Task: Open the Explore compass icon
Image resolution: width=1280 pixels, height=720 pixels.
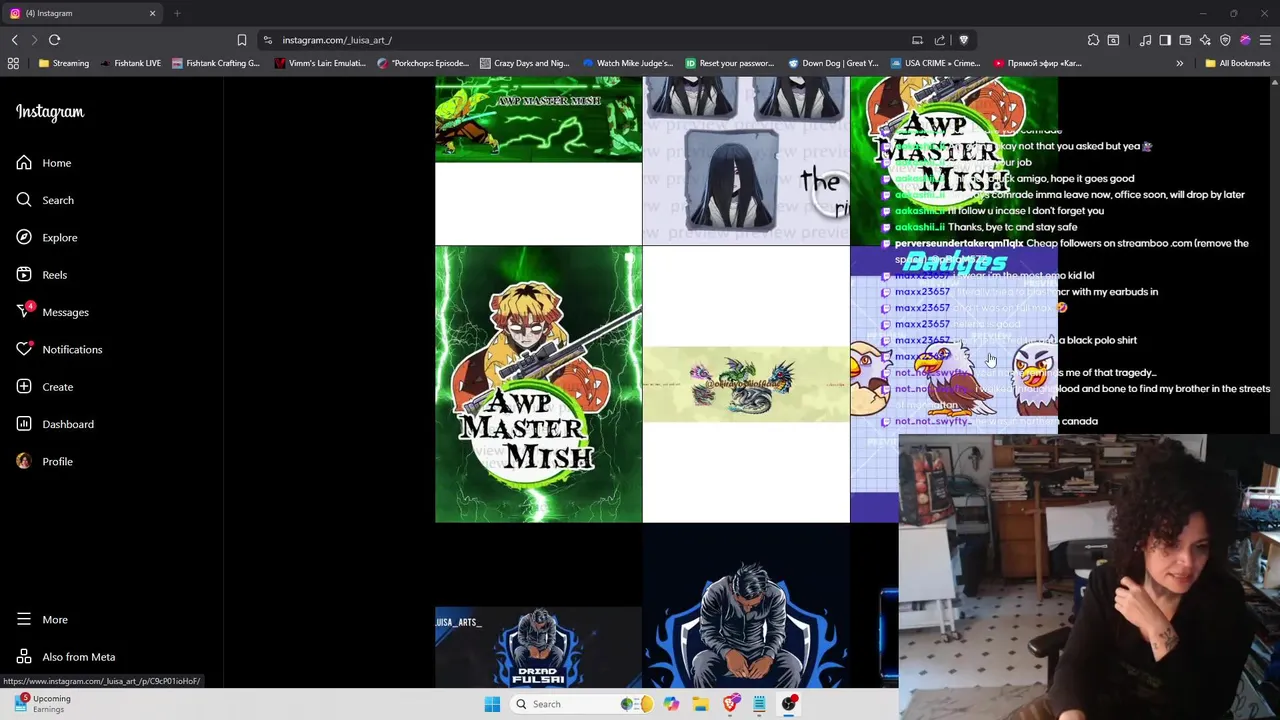Action: (24, 237)
